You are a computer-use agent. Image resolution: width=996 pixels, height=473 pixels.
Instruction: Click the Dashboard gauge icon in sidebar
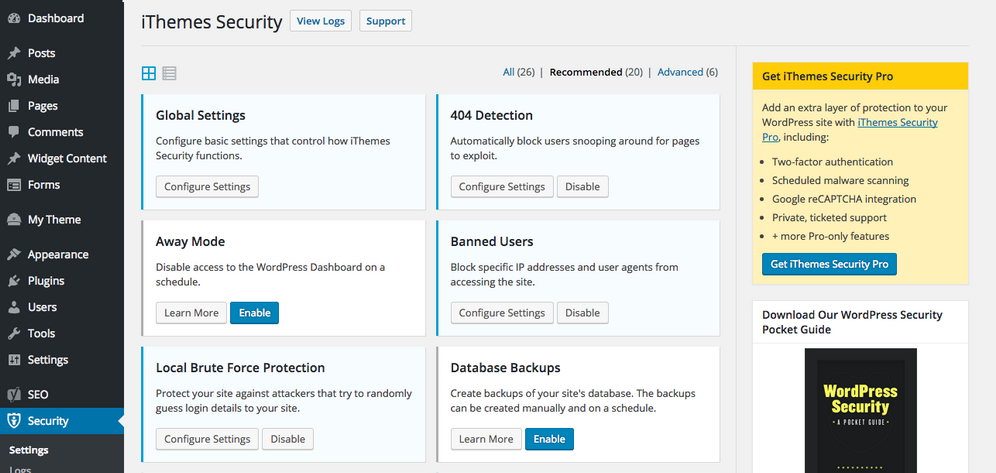coord(14,18)
